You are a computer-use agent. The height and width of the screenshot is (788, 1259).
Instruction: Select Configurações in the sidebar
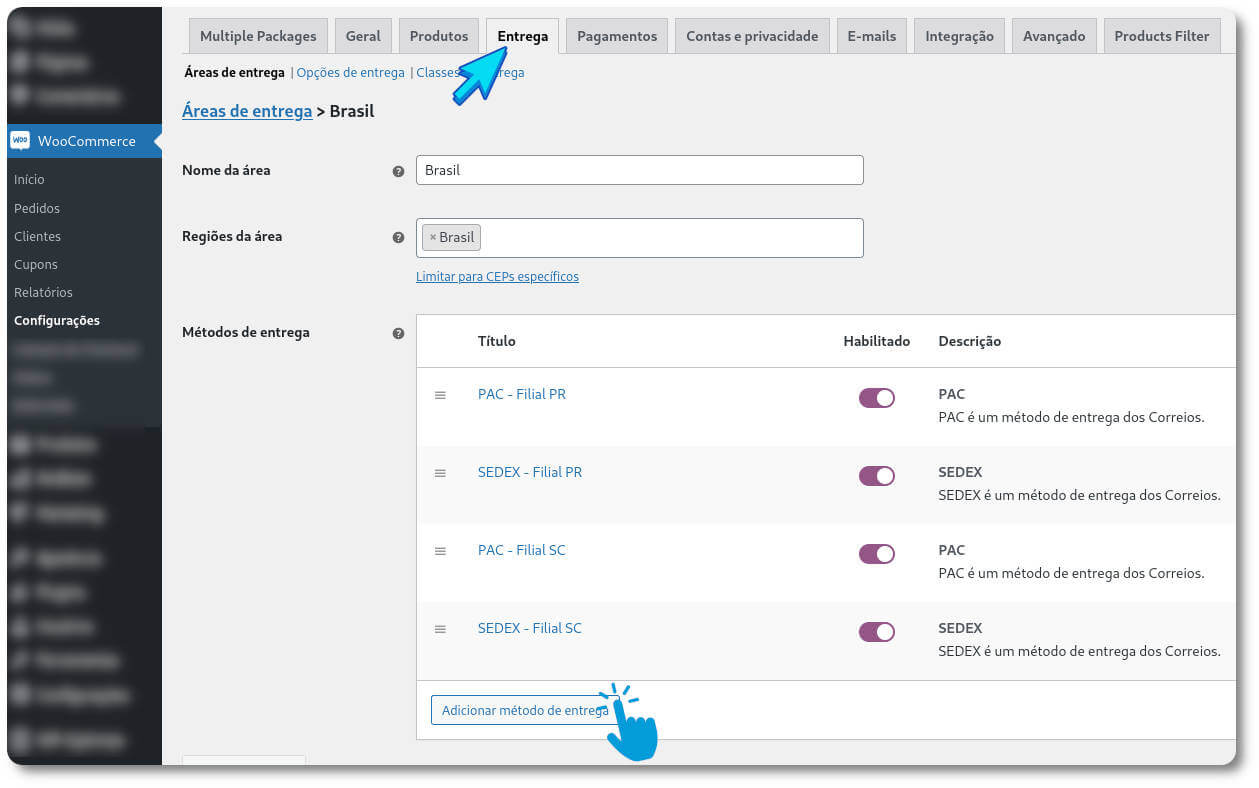(57, 321)
